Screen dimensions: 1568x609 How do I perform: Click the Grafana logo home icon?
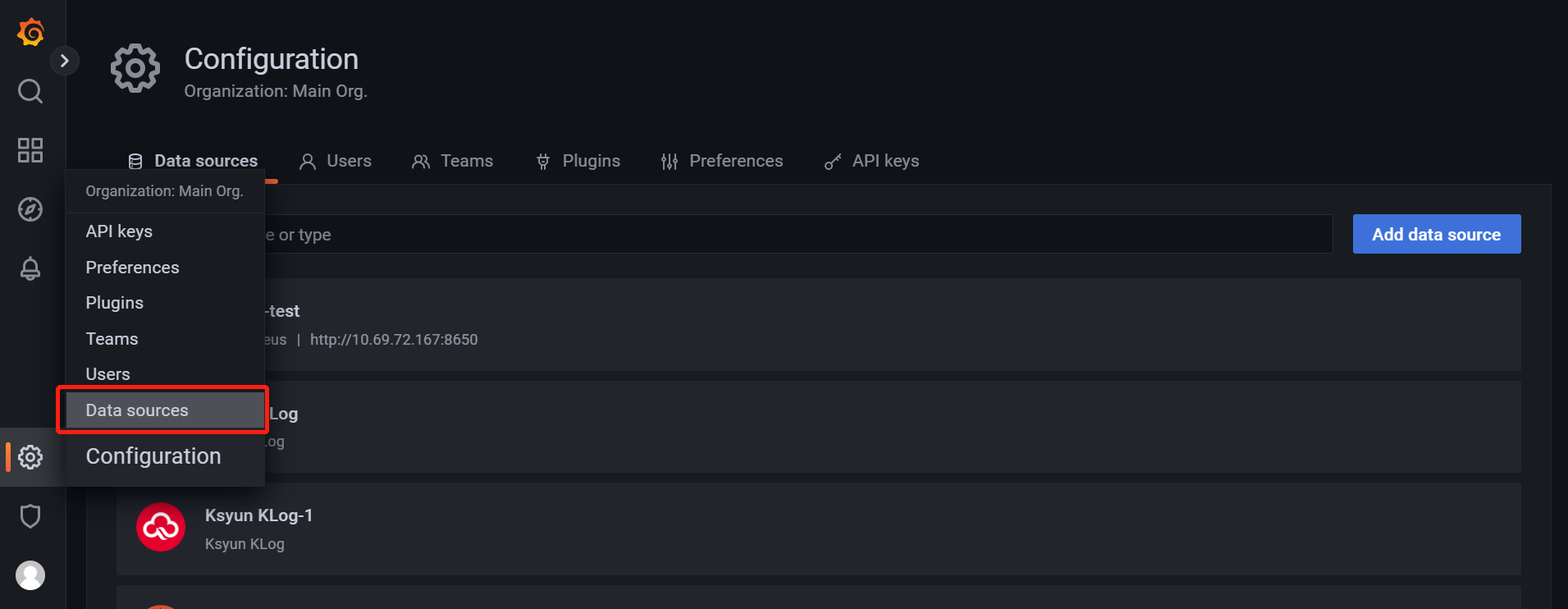point(30,32)
